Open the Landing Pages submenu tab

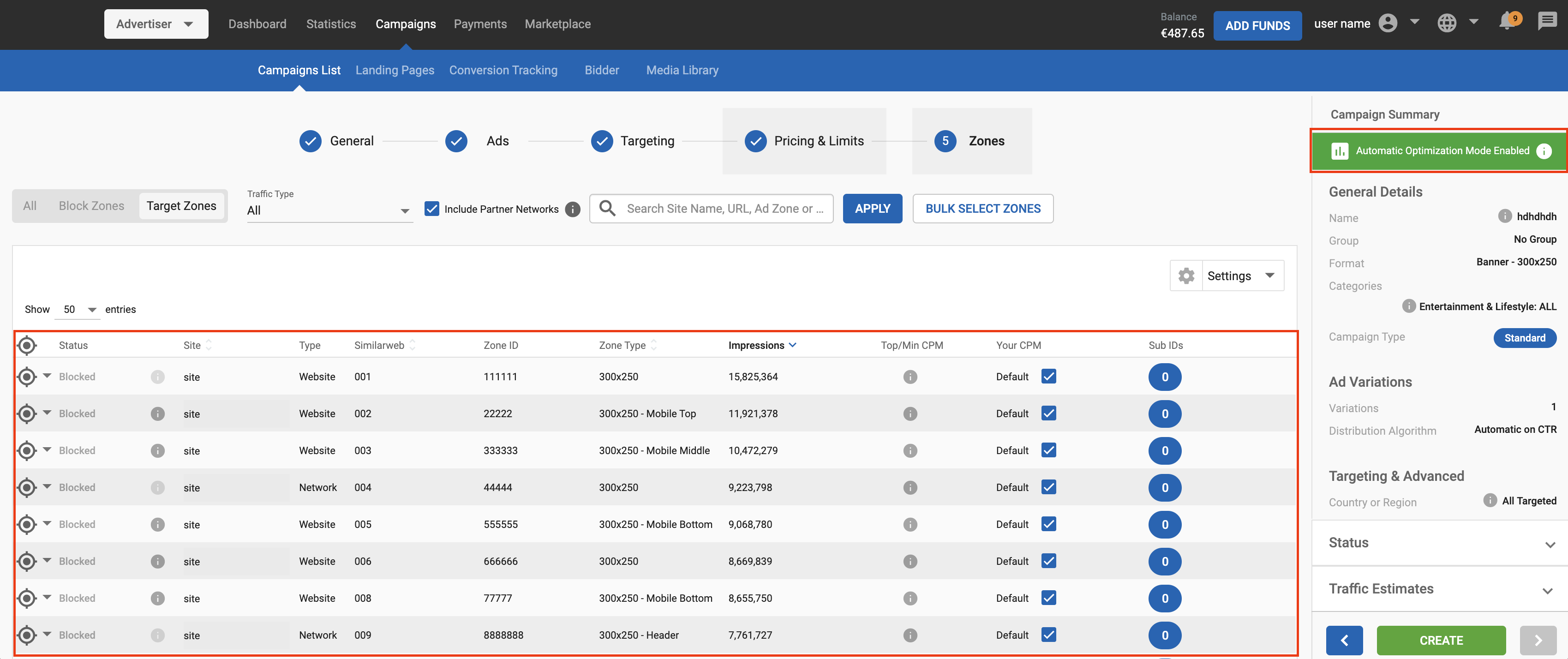pyautogui.click(x=395, y=70)
